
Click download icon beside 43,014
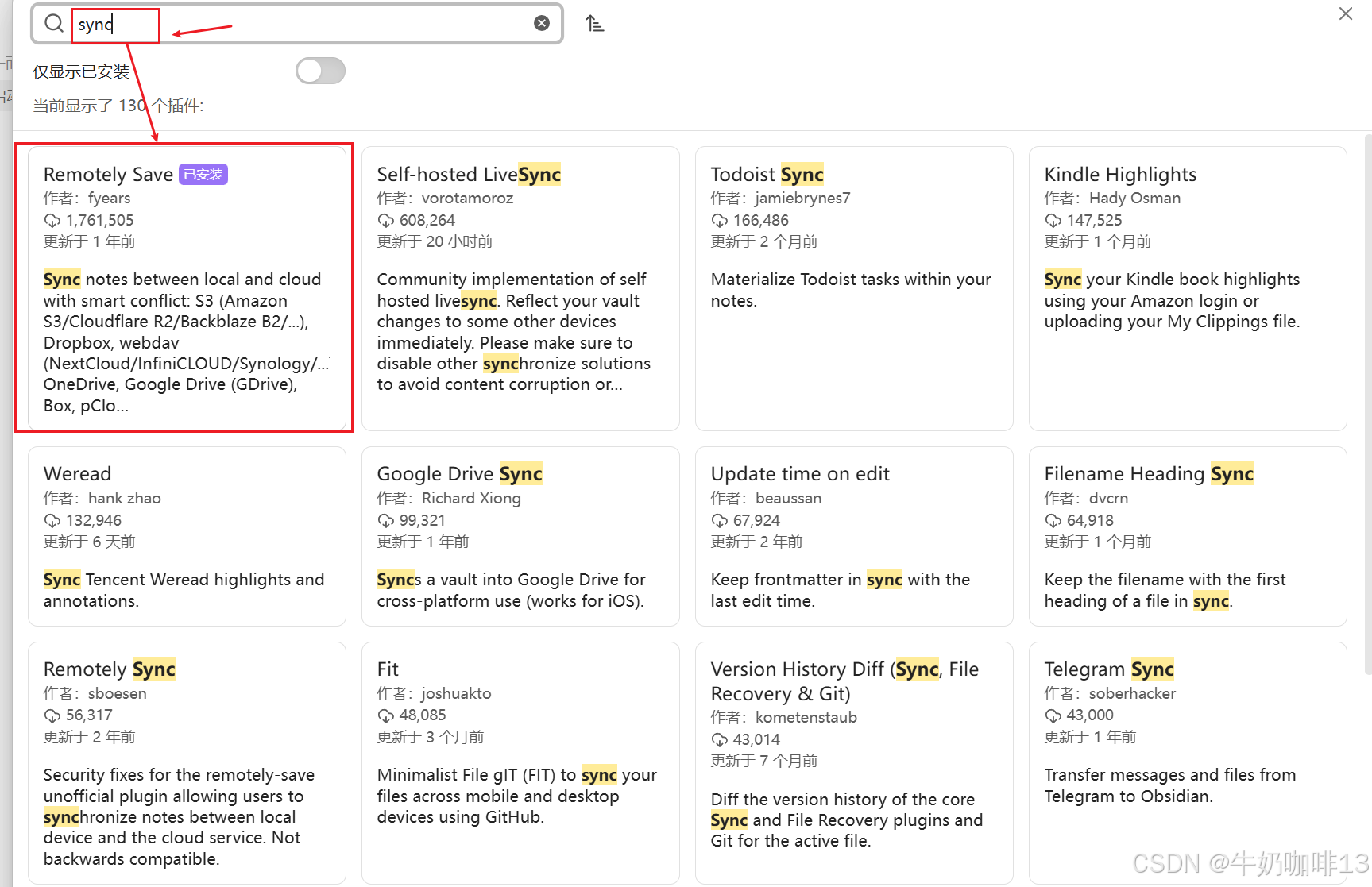click(x=719, y=740)
